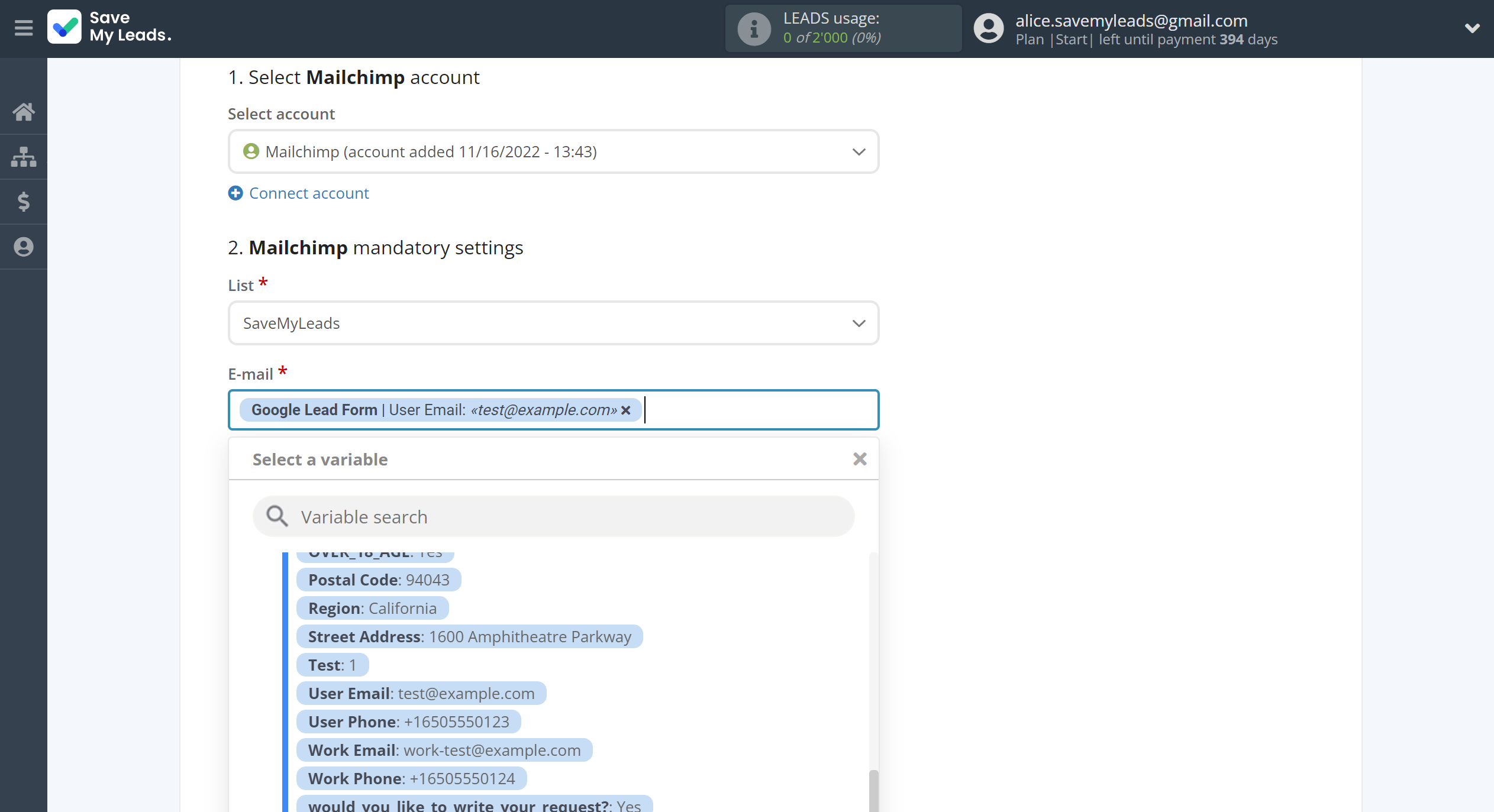Open the Select account dropdown

pyautogui.click(x=553, y=152)
